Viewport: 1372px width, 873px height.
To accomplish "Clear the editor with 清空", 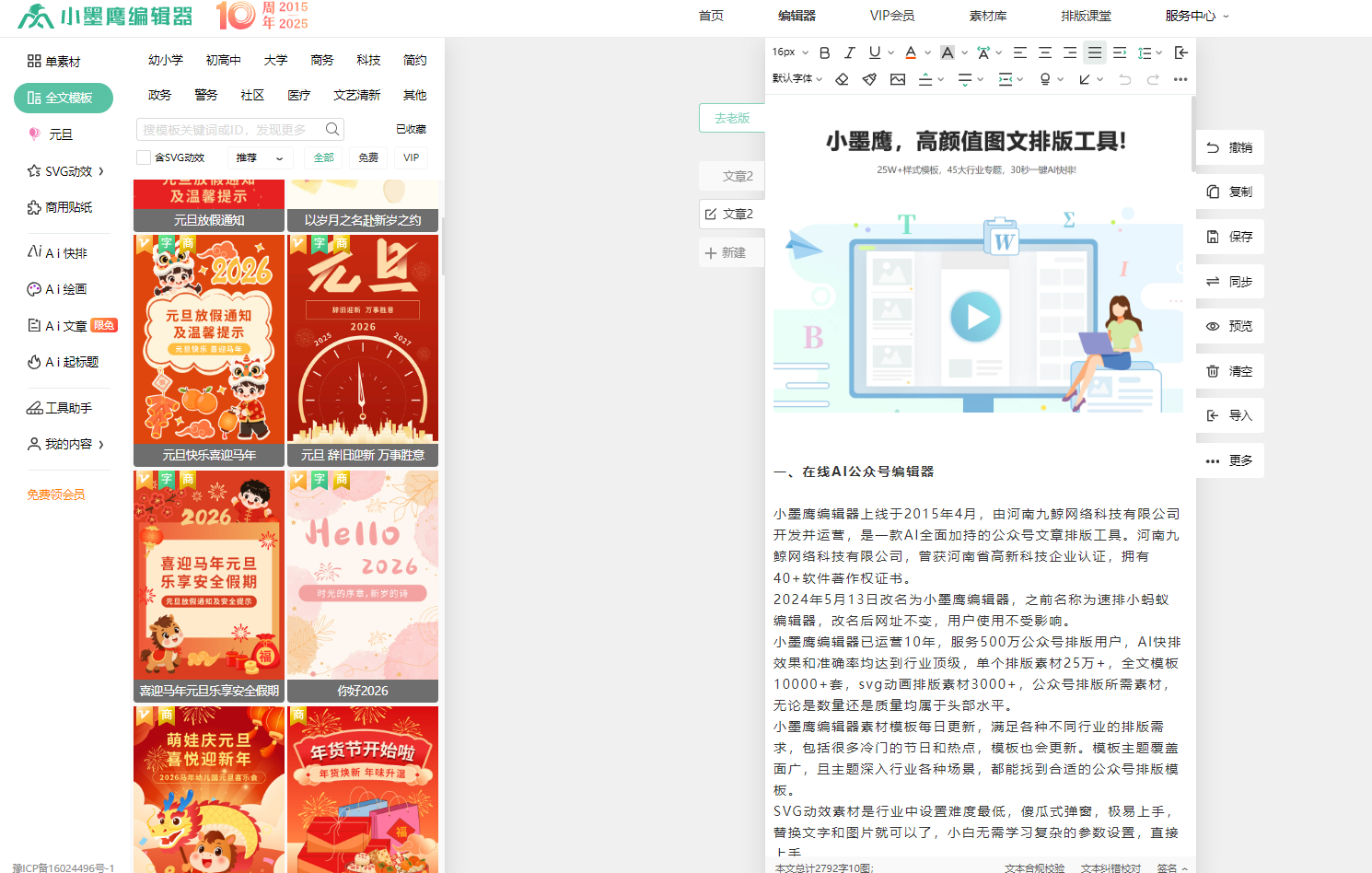I will point(1229,371).
